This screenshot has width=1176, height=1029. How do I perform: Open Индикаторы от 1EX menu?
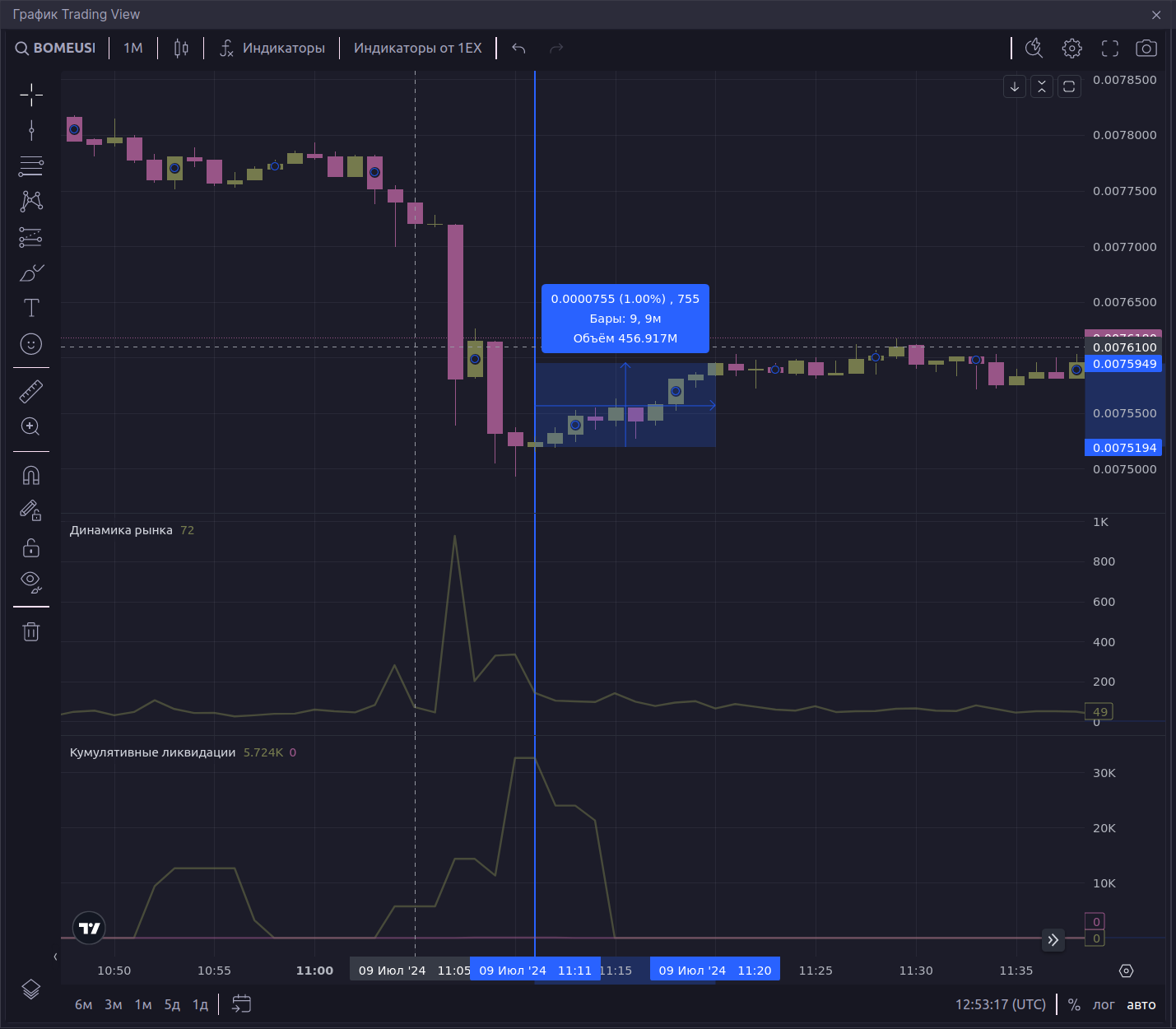tap(417, 49)
